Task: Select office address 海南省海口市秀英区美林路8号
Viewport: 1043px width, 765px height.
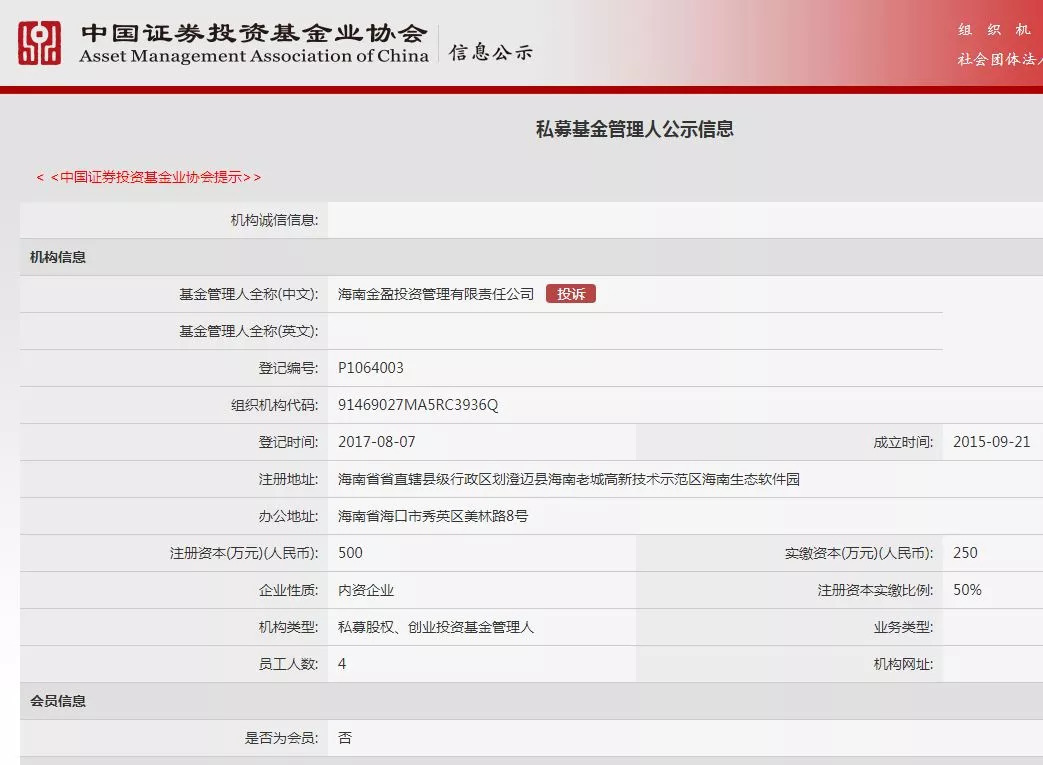Action: tap(433, 516)
